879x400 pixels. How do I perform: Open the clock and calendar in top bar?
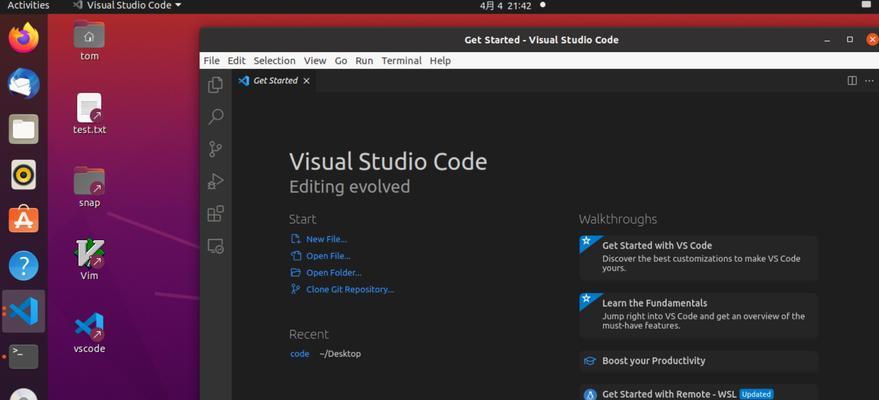[x=506, y=5]
